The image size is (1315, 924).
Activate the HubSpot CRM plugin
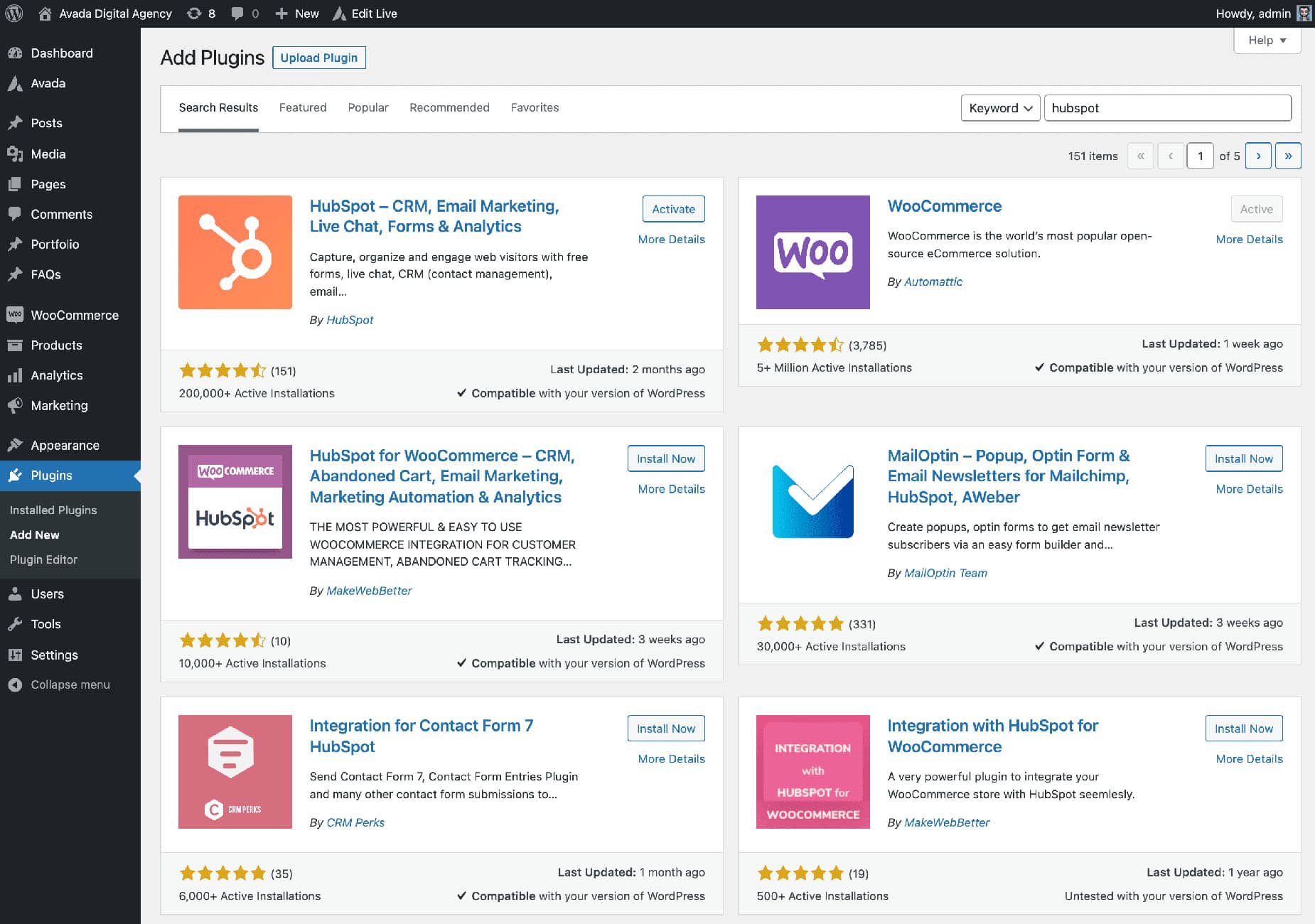pyautogui.click(x=673, y=209)
